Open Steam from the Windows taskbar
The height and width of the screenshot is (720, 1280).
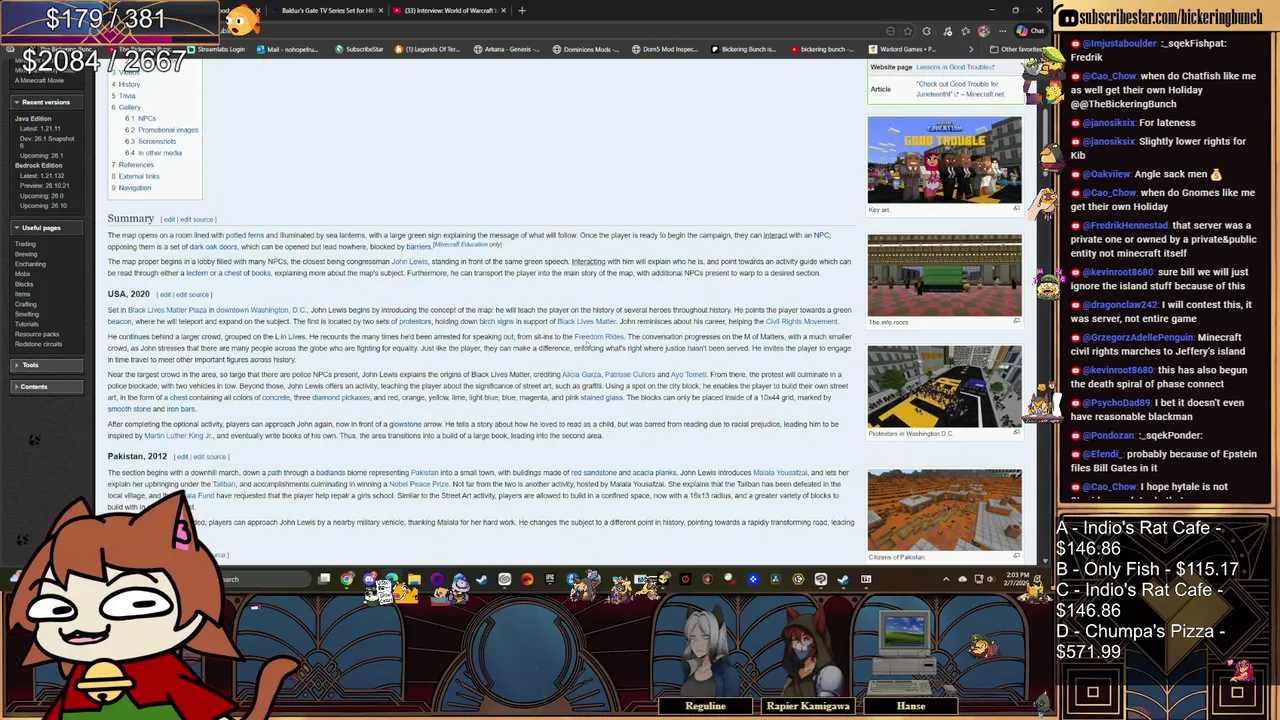[482, 579]
